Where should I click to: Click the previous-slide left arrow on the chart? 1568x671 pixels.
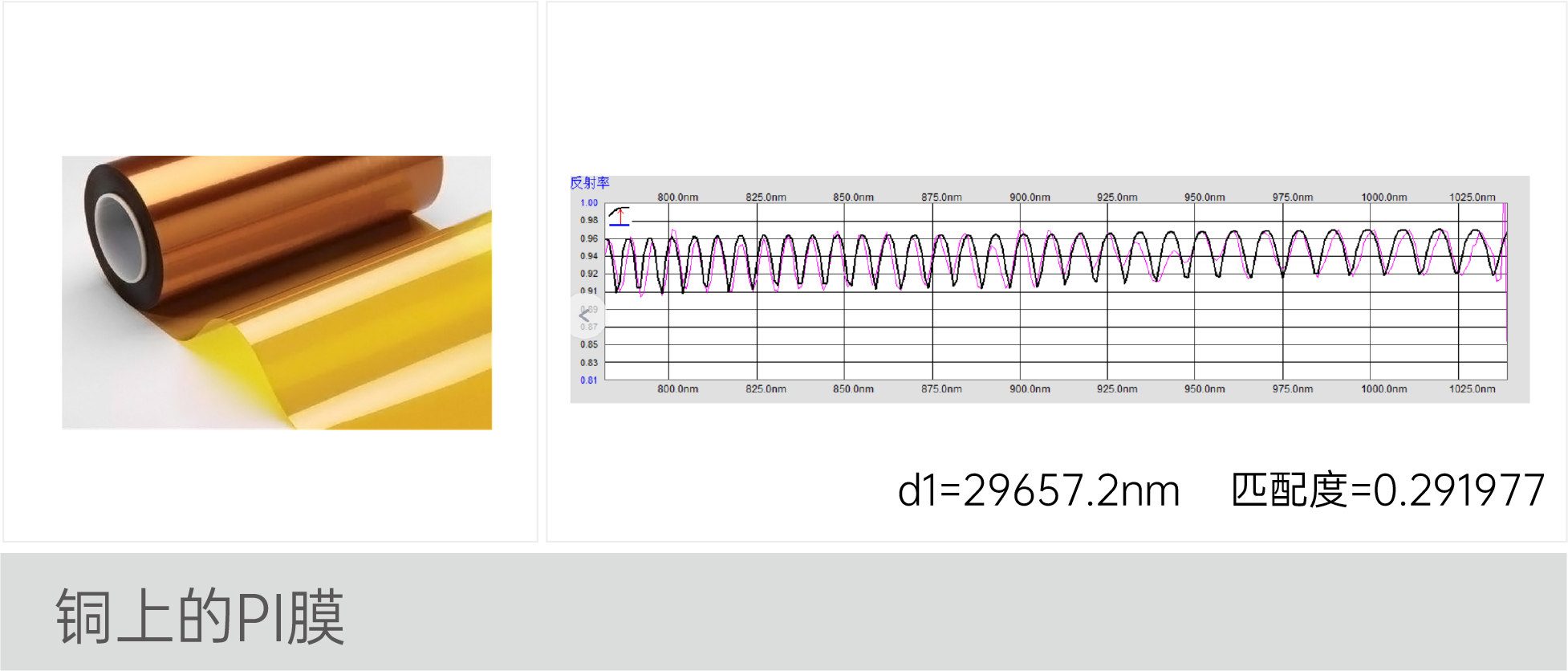click(585, 316)
